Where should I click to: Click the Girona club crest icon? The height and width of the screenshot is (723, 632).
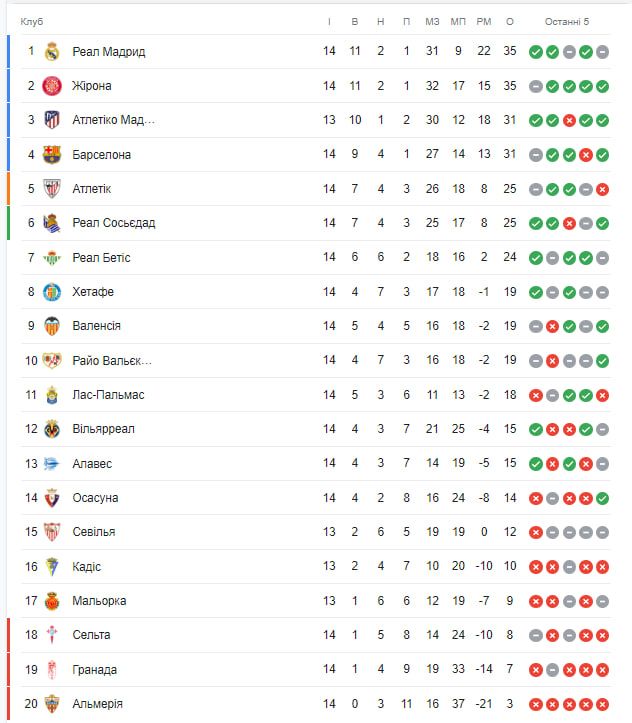click(52, 86)
